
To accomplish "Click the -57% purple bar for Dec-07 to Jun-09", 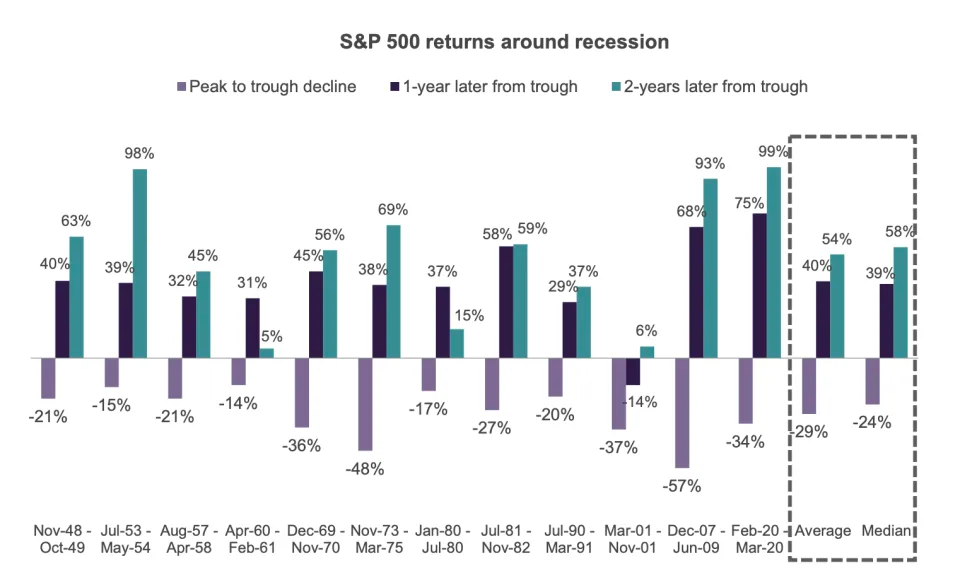I will [682, 413].
